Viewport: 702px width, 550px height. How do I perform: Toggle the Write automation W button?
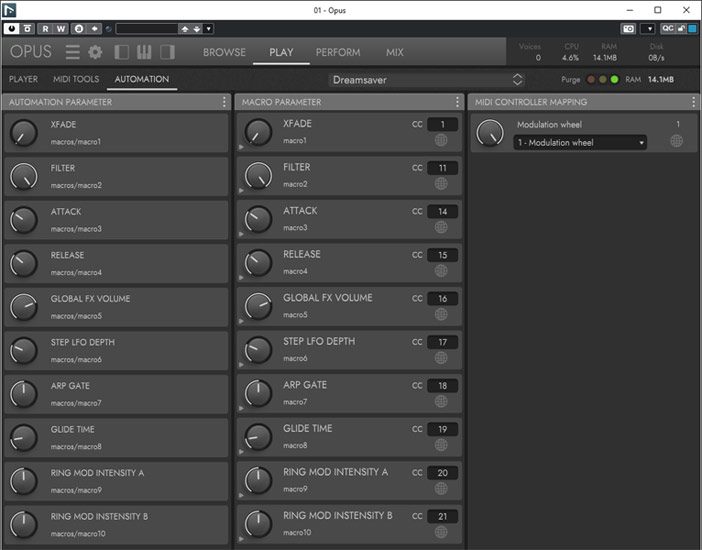(x=61, y=29)
